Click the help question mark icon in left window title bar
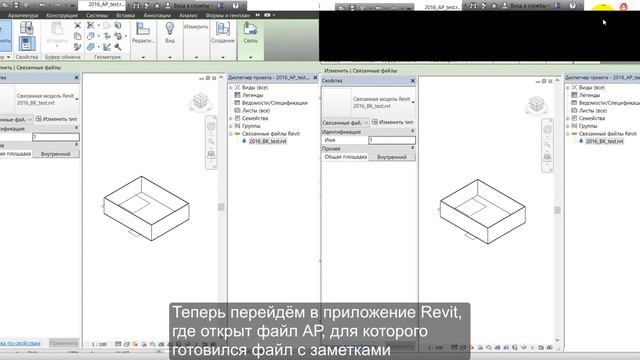The width and height of the screenshot is (640, 360). coord(236,5)
